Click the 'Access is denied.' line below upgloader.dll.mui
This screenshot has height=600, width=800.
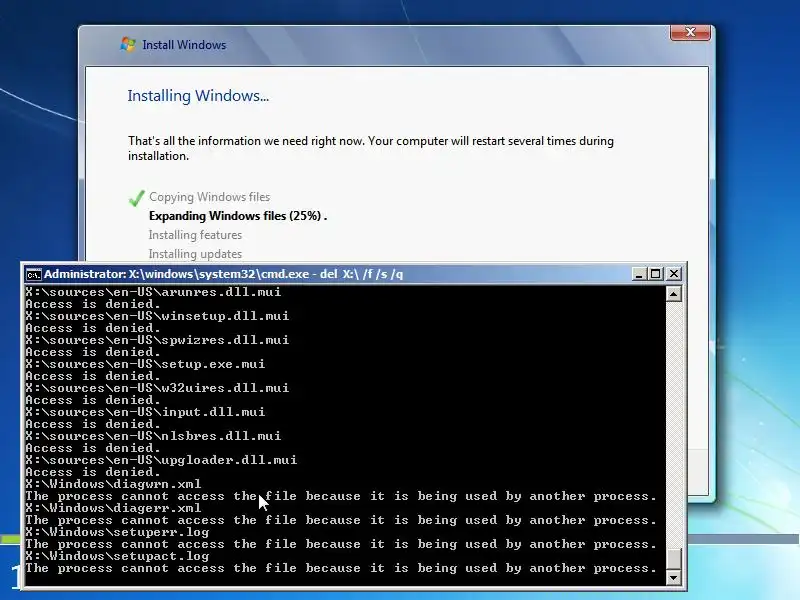pos(93,472)
